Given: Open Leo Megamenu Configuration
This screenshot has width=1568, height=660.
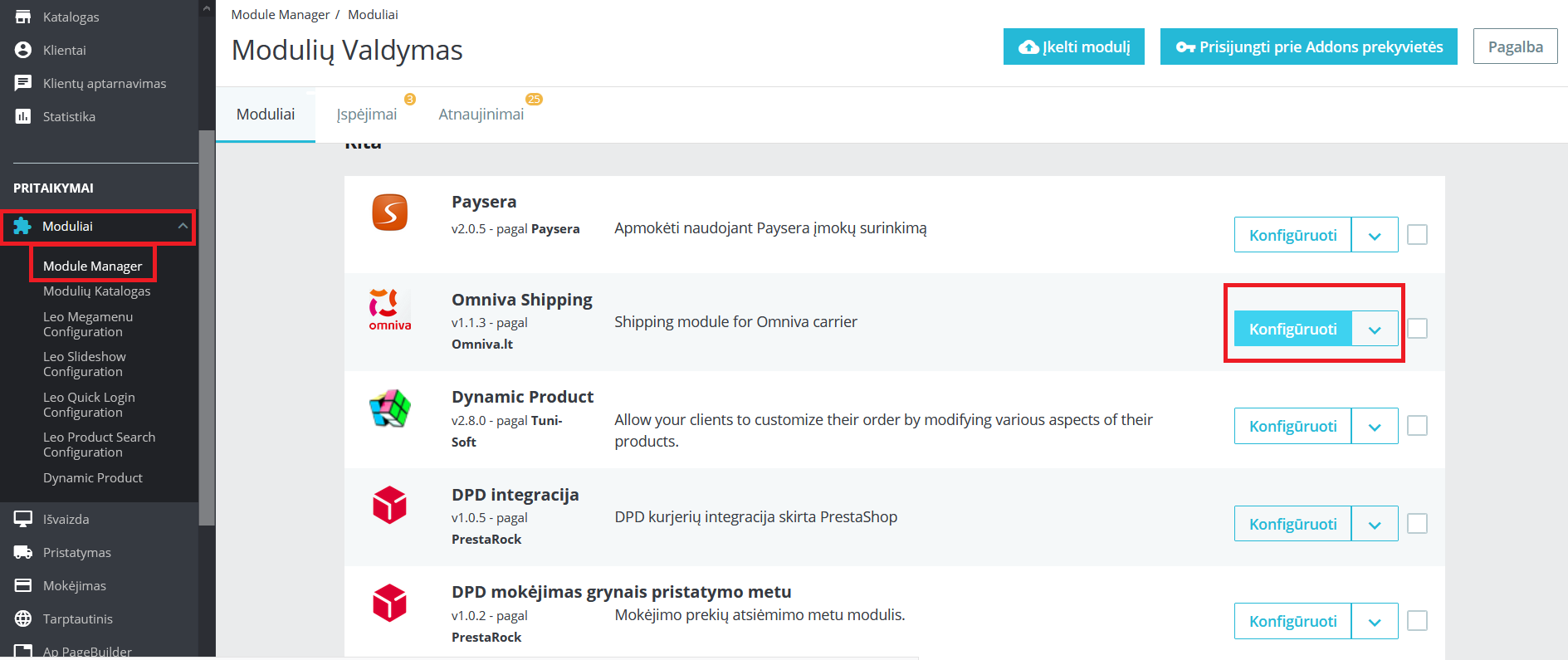Looking at the screenshot, I should pyautogui.click(x=88, y=325).
